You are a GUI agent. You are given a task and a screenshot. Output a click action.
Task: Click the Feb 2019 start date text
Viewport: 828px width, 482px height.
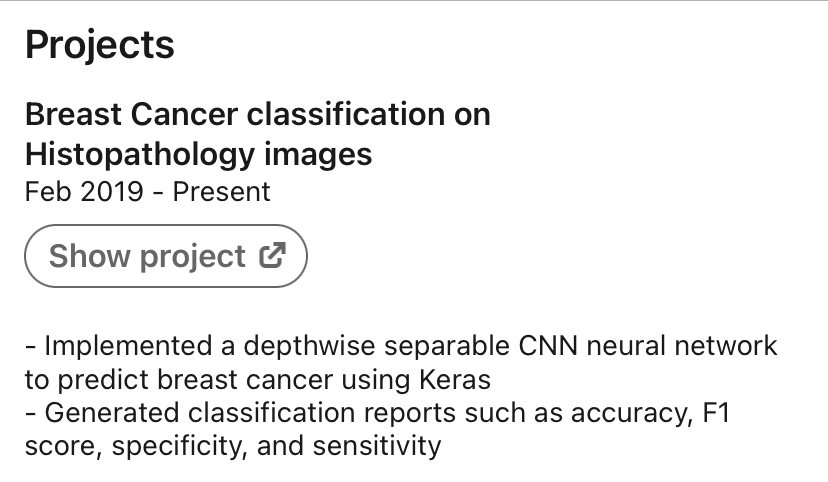[84, 191]
